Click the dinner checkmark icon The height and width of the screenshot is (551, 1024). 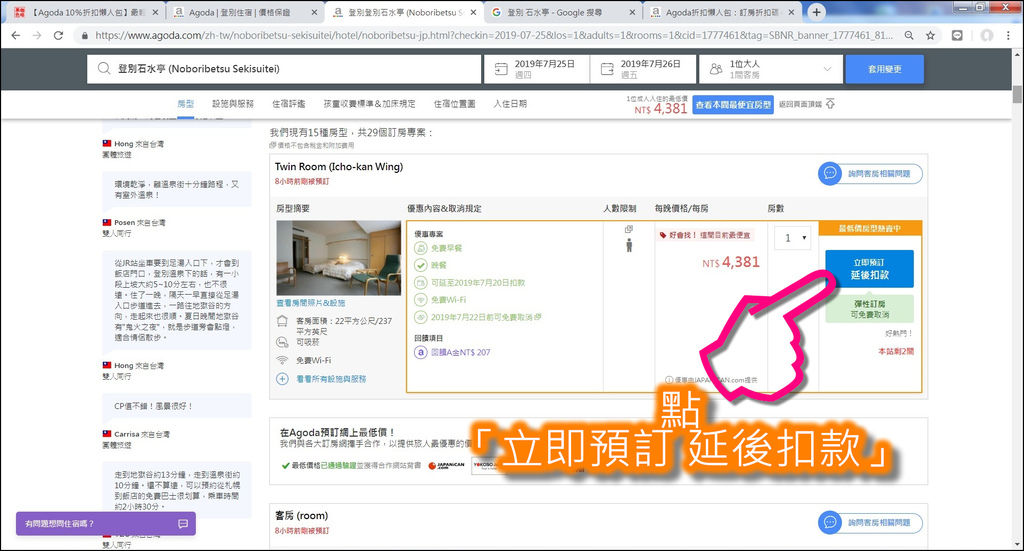pos(421,265)
